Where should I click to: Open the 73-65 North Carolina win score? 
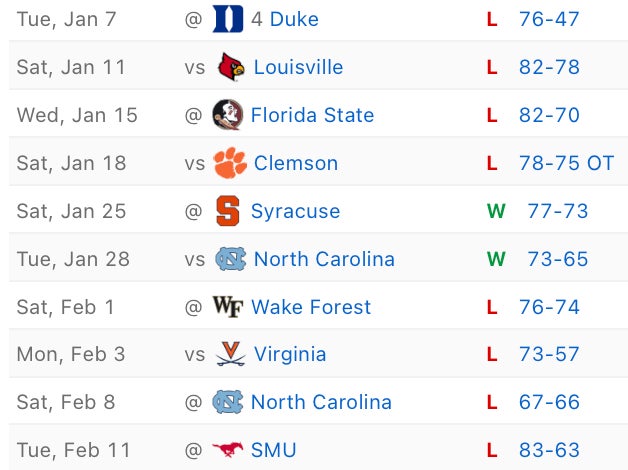557,259
